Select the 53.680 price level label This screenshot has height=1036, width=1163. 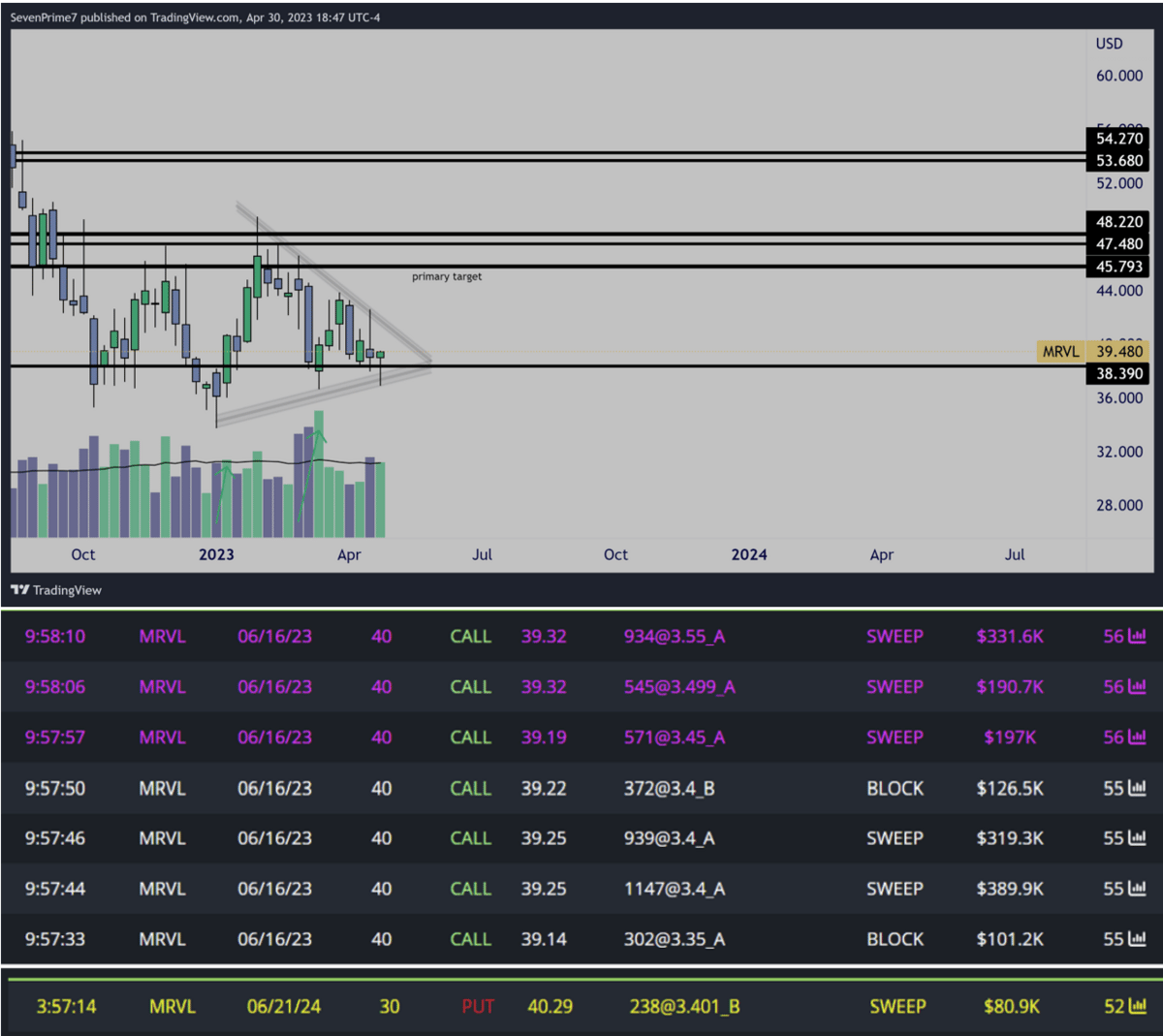[x=1119, y=161]
